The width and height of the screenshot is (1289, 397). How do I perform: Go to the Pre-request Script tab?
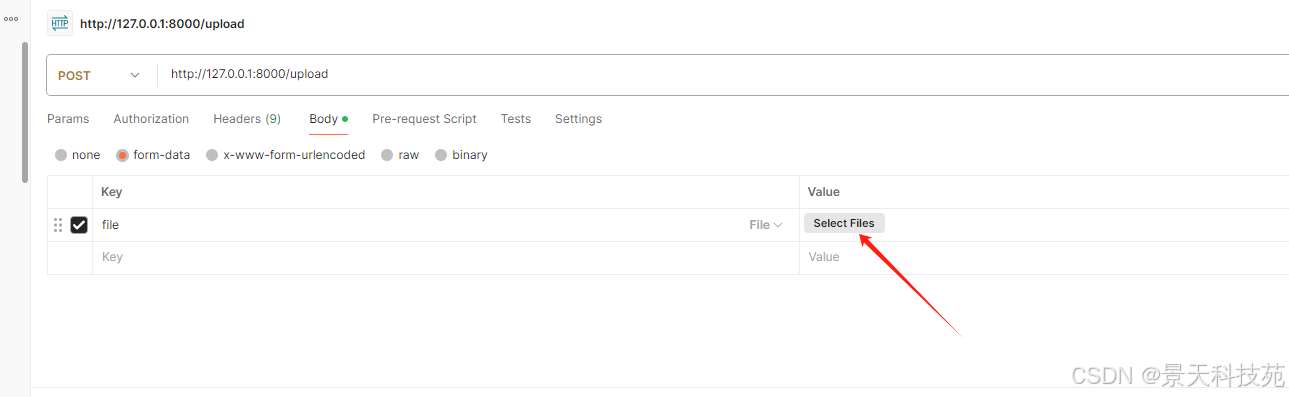point(424,119)
